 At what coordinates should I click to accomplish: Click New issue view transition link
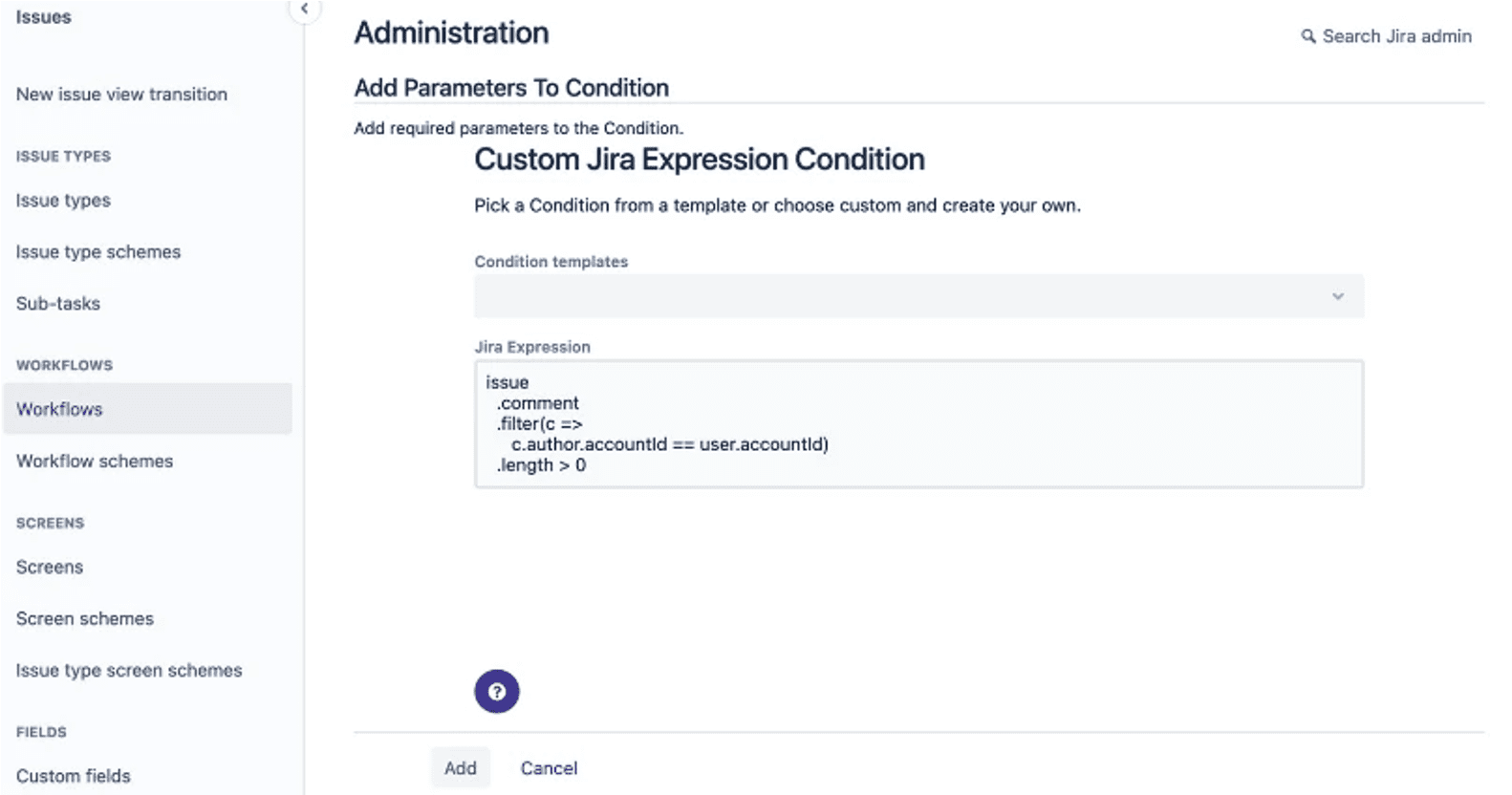point(120,94)
